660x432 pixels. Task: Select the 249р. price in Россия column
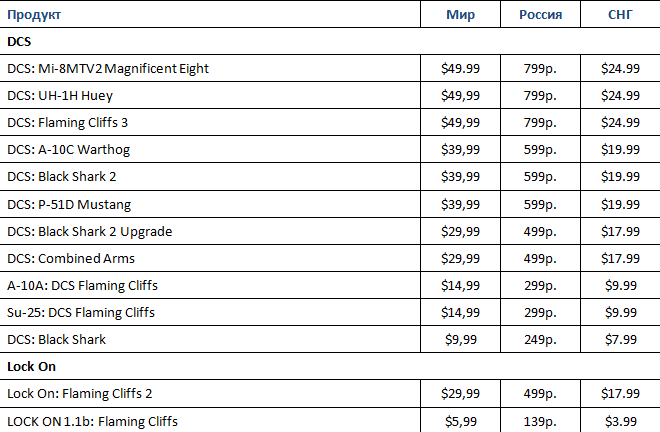tap(540, 339)
